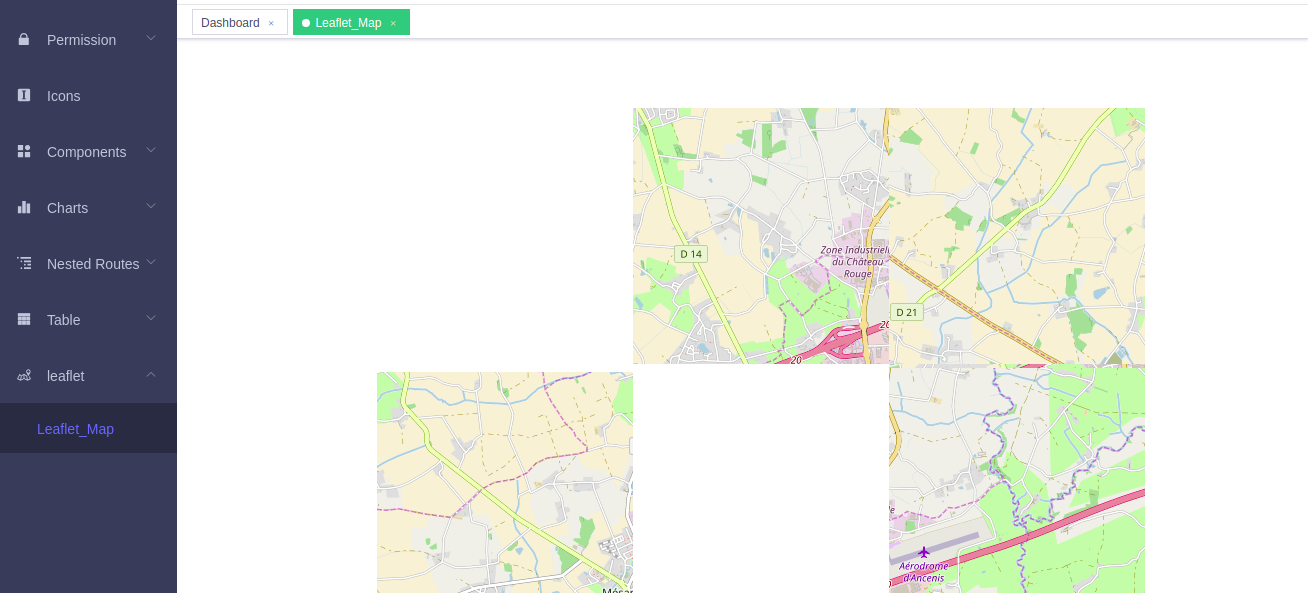
Task: Expand the Components menu chevron
Action: coord(151,151)
